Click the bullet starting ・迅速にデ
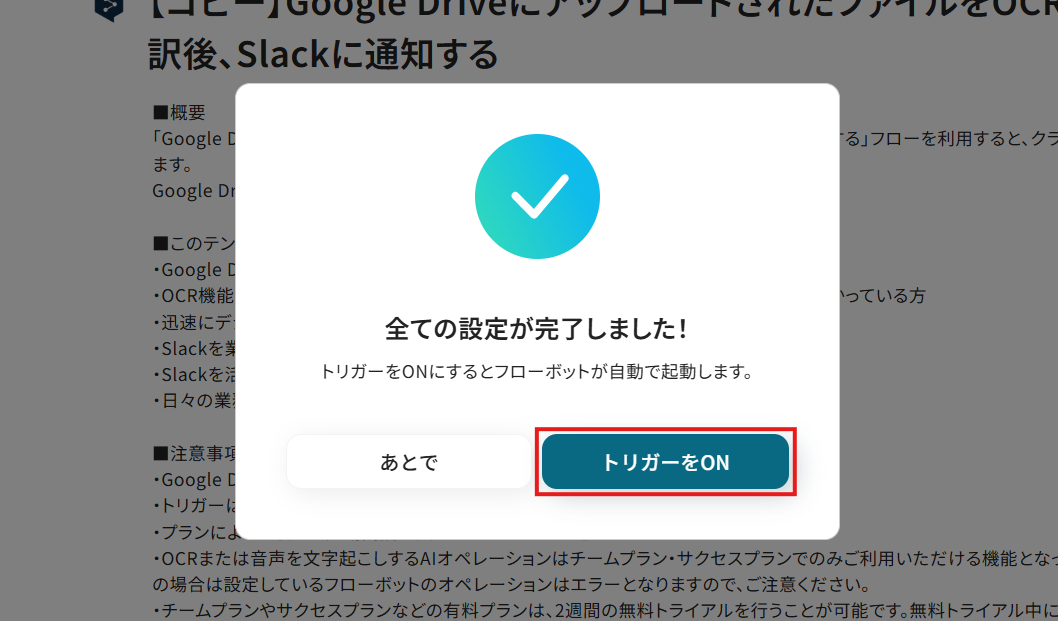The image size is (1058, 621). tap(194, 323)
